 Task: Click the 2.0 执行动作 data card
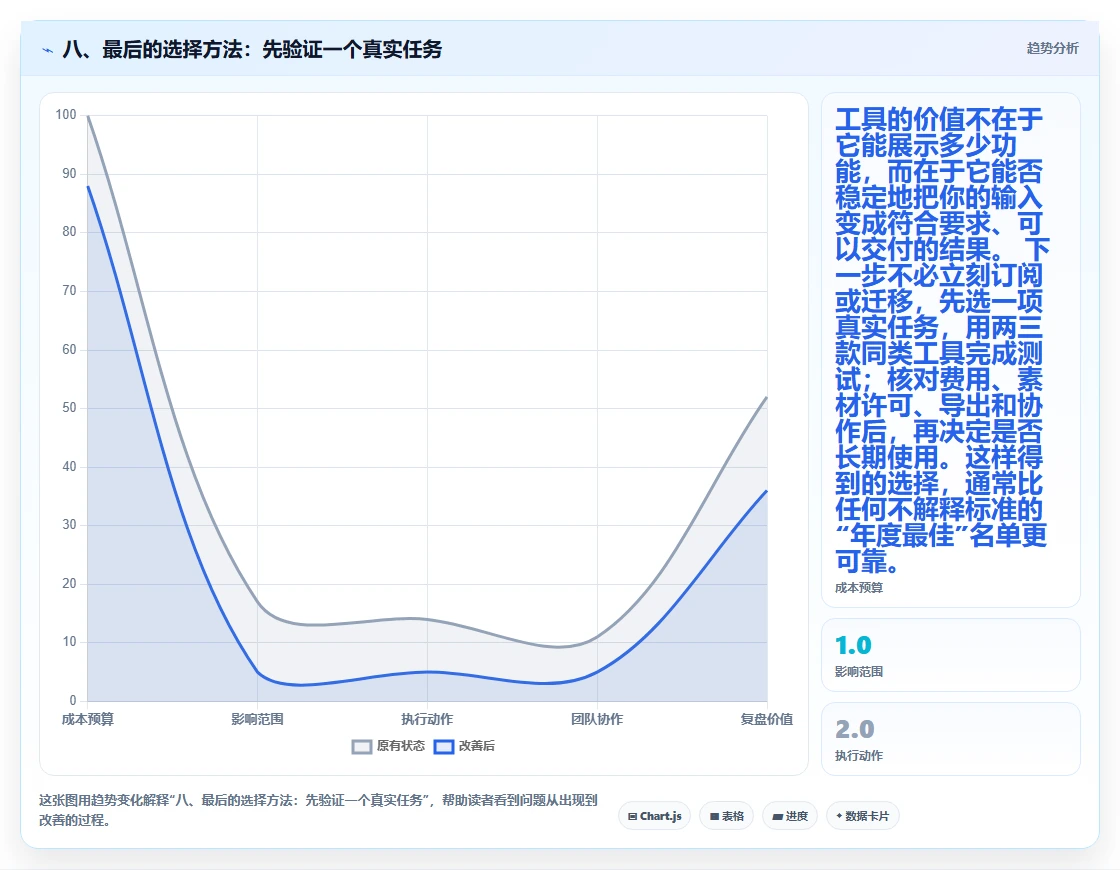click(951, 739)
